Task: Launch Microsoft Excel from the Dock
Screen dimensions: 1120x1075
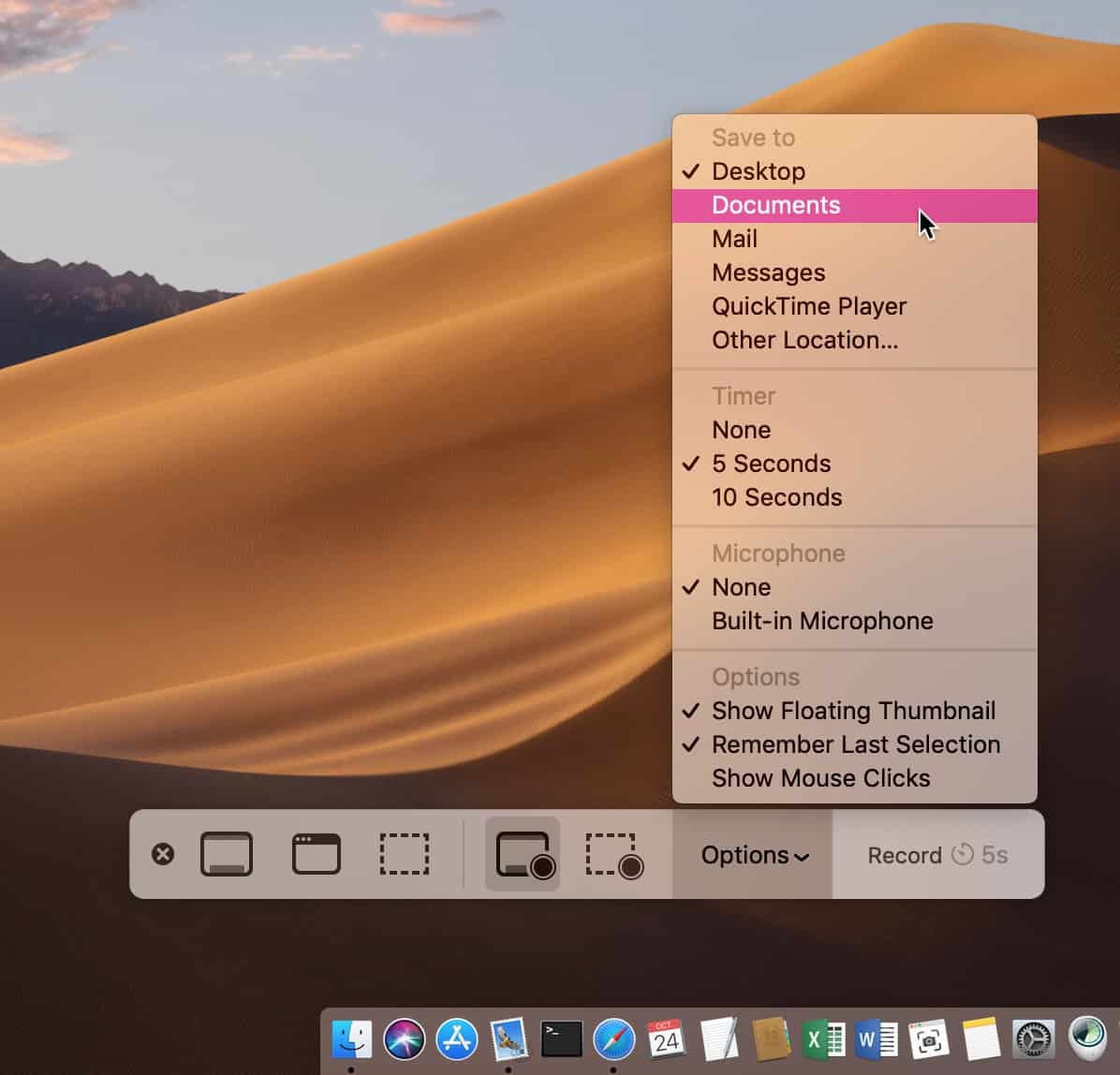Action: point(823,1038)
